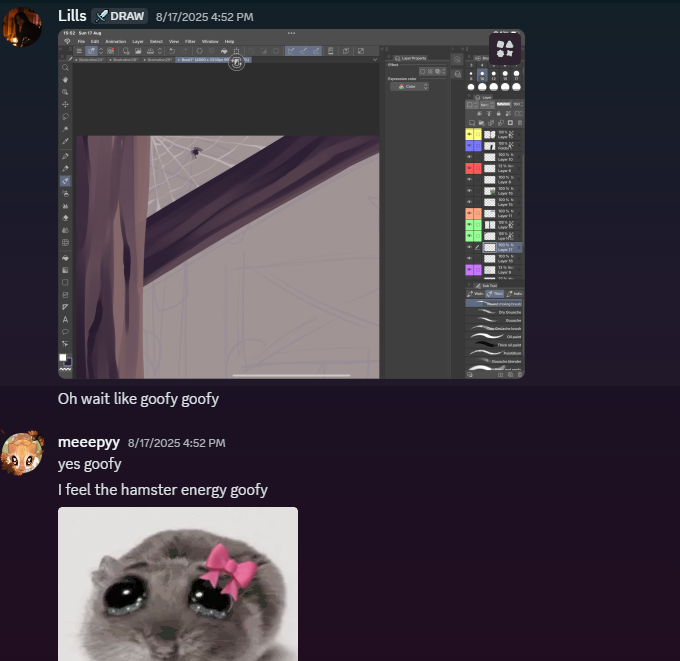680x661 pixels.
Task: Click the delete layer trash icon in the Layer panel
Action: [520, 123]
